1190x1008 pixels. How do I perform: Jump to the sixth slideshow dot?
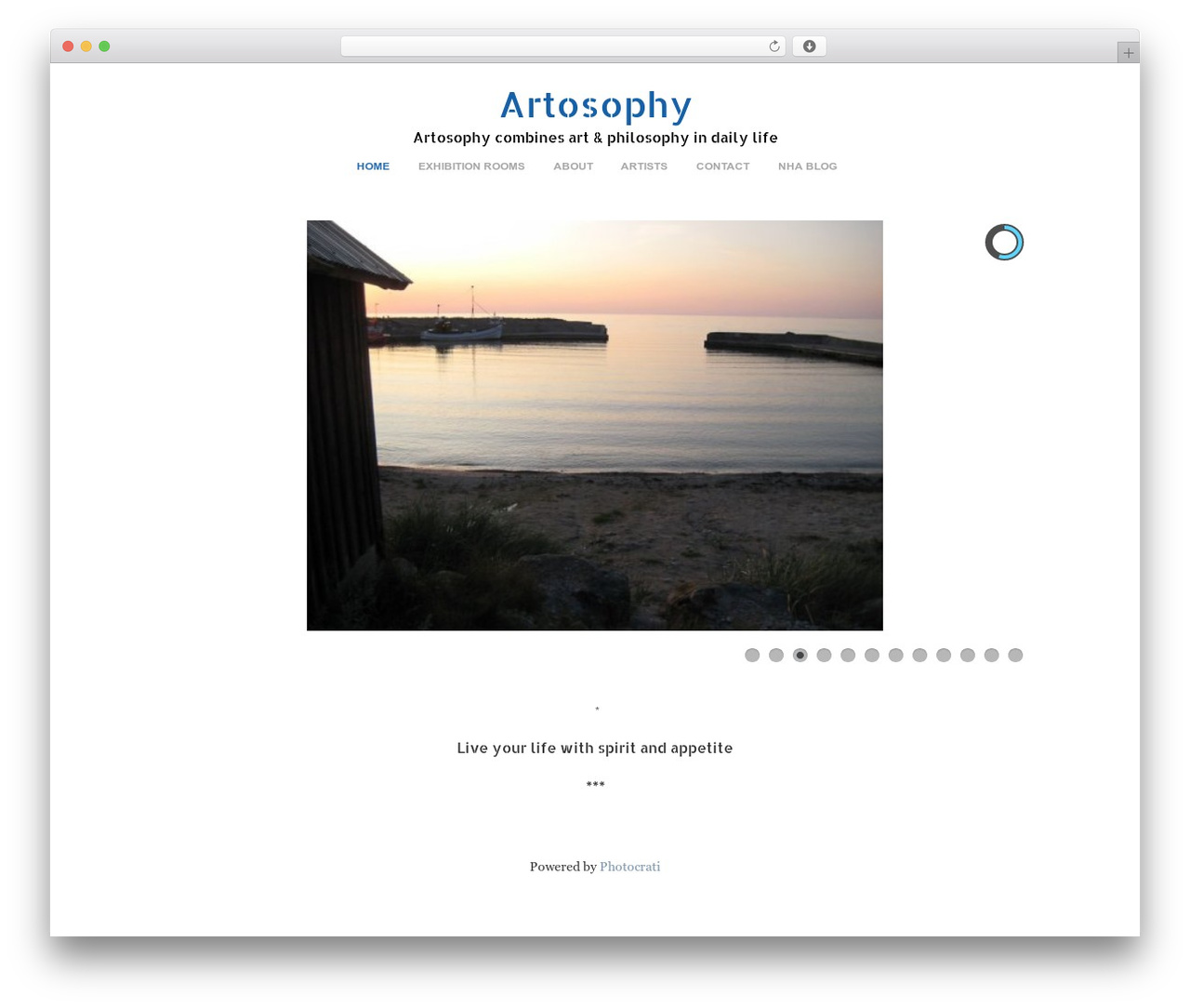click(x=872, y=656)
